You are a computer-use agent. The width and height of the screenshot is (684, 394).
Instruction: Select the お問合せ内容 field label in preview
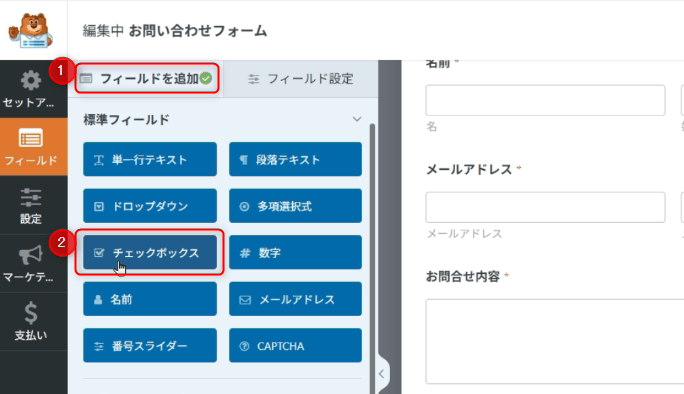(x=463, y=276)
